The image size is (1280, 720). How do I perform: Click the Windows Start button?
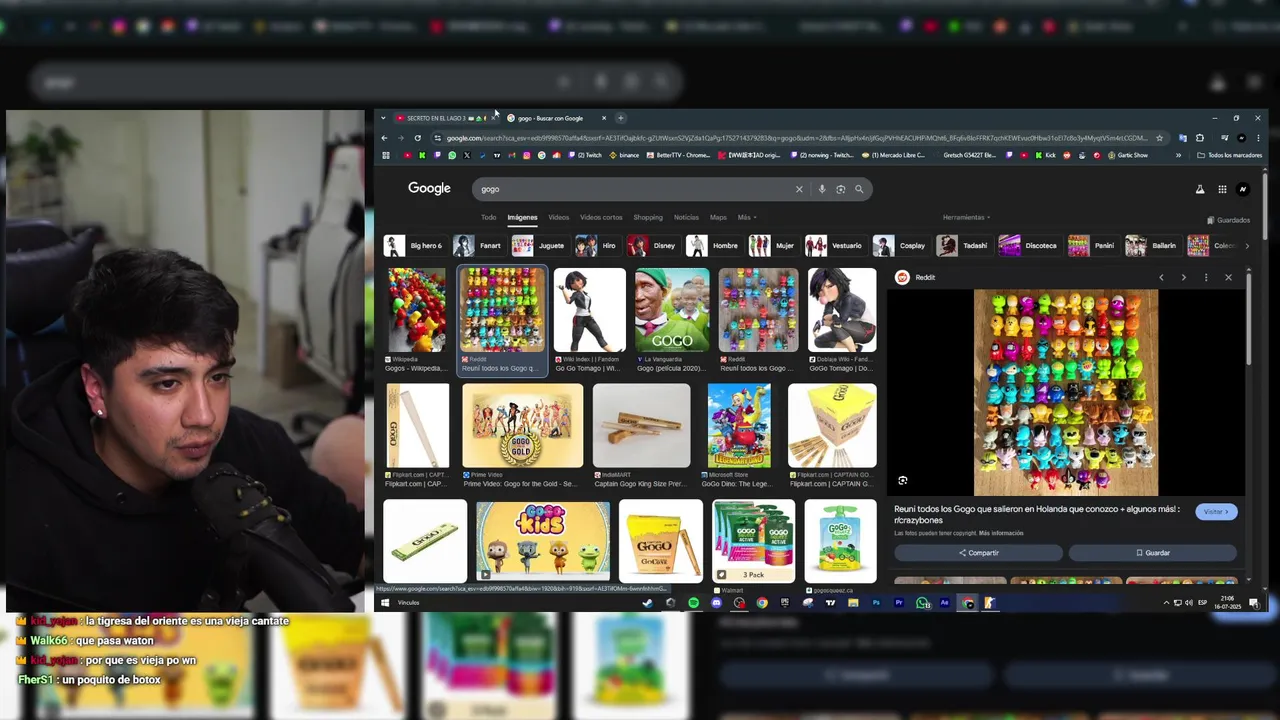coord(385,603)
